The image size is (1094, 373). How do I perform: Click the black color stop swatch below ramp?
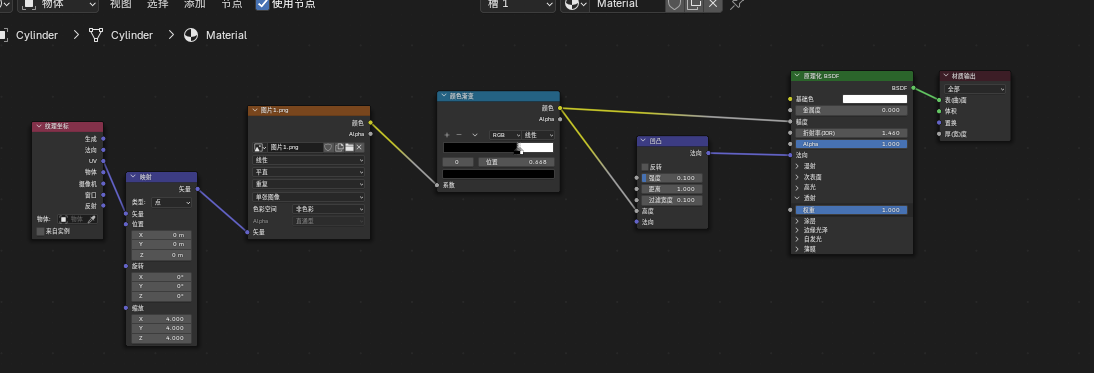click(498, 174)
